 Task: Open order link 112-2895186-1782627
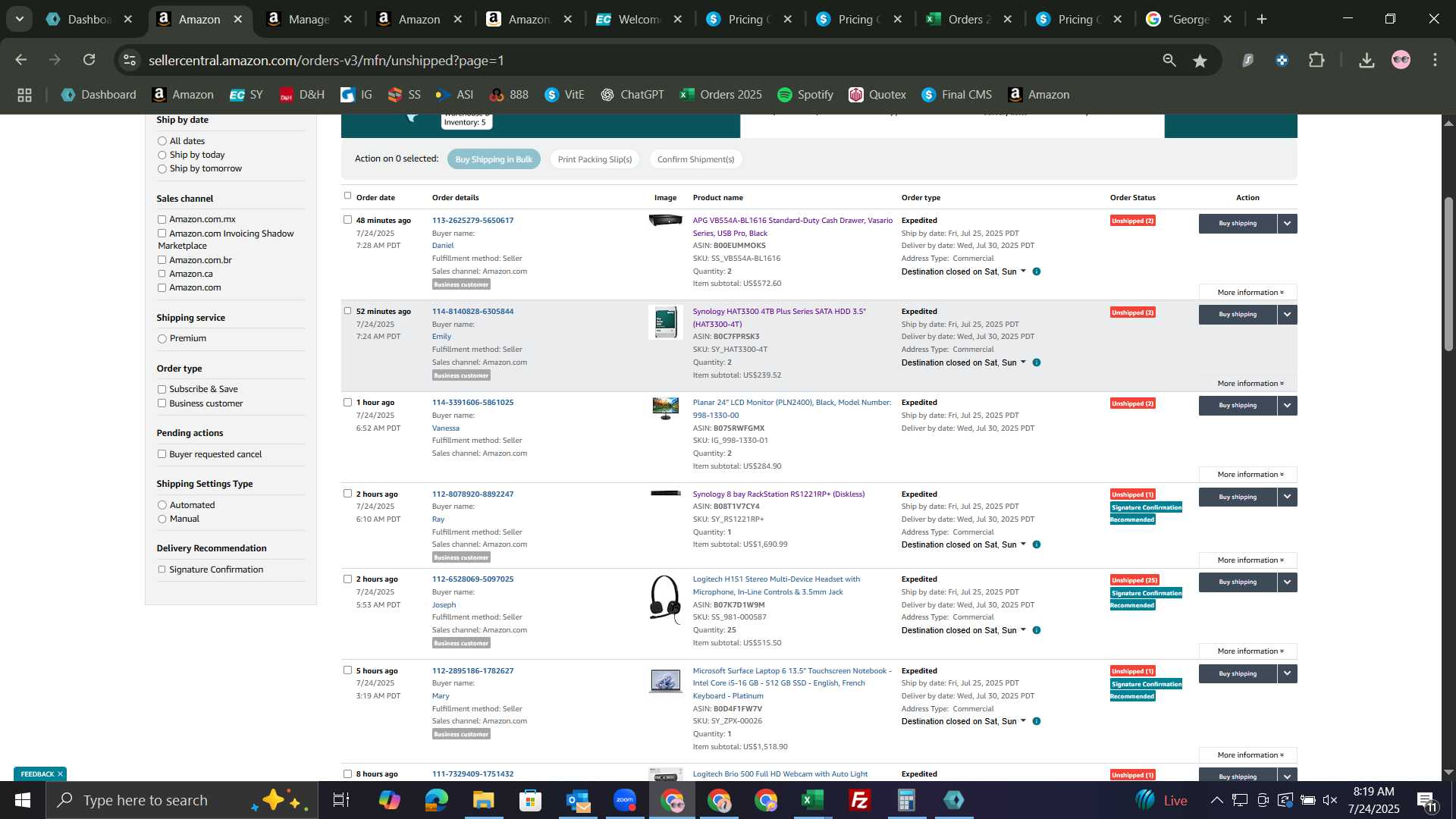[472, 671]
